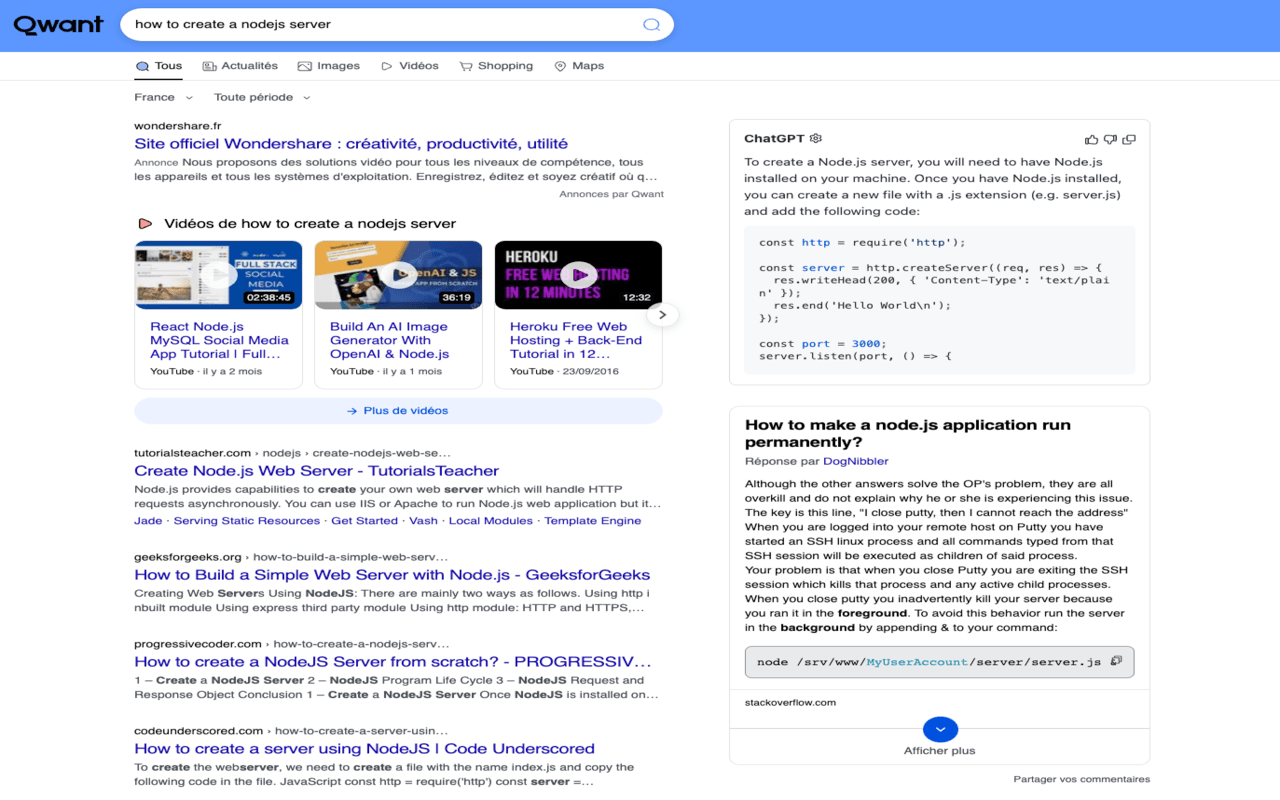Click the search magnifier icon

click(651, 25)
